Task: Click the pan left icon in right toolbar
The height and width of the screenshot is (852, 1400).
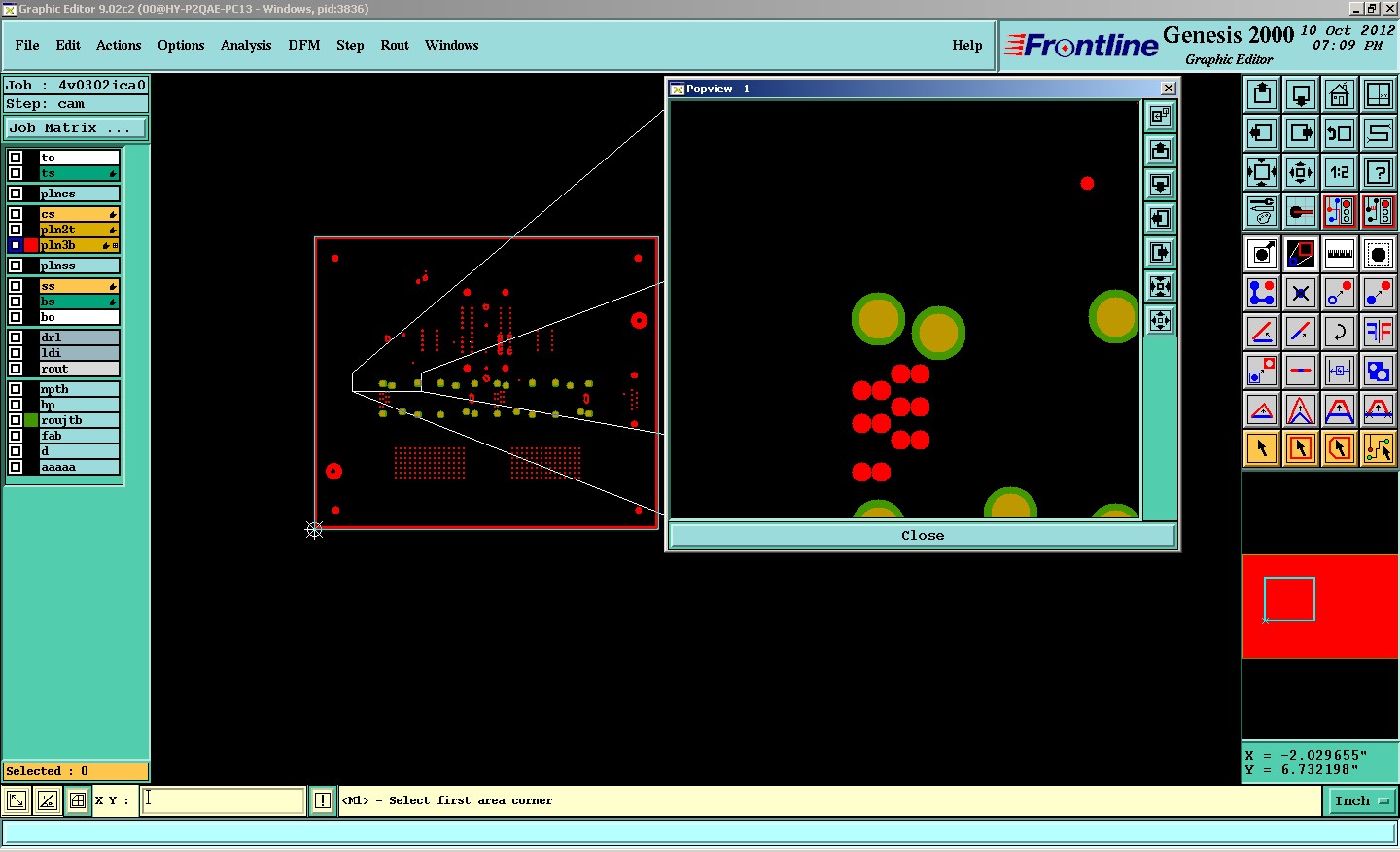Action: pos(1262,133)
